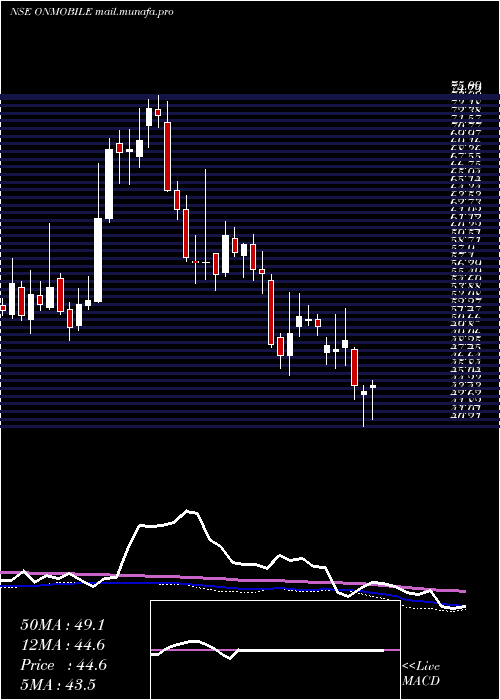500x700 pixels.
Task: Open the MACD inset chart panel
Action: tap(275, 650)
